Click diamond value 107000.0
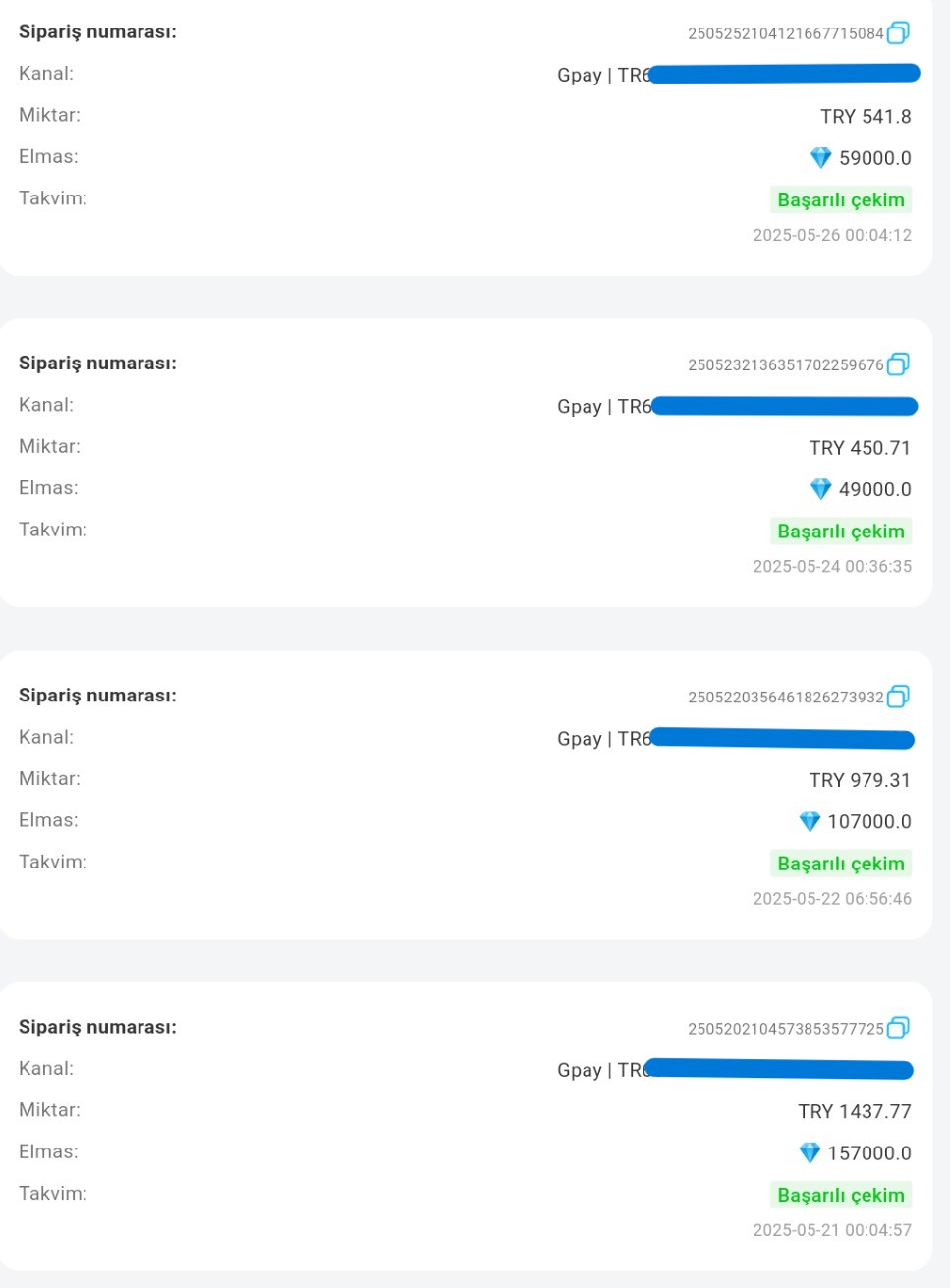Image resolution: width=950 pixels, height=1288 pixels. (869, 821)
